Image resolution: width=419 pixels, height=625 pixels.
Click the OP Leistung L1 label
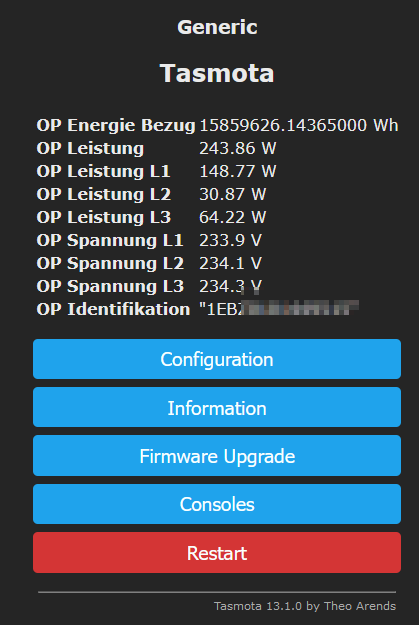103,171
